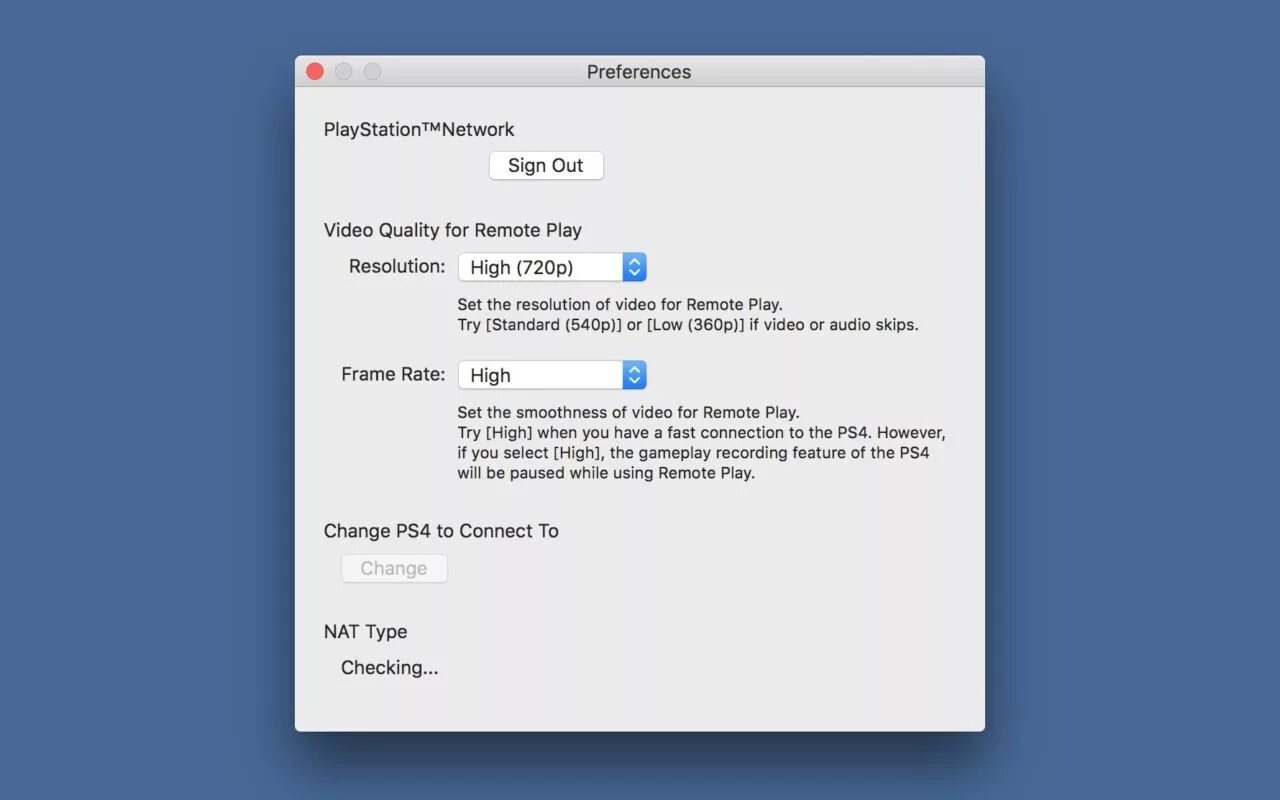
Task: Click the 'Set the resolution of video' help text
Action: [620, 305]
